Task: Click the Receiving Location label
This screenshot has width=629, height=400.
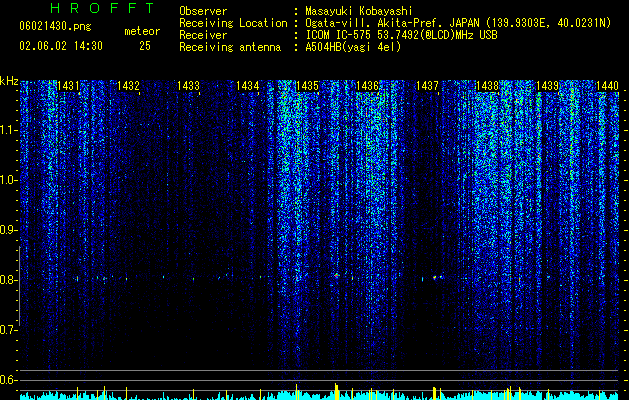Action: click(233, 23)
